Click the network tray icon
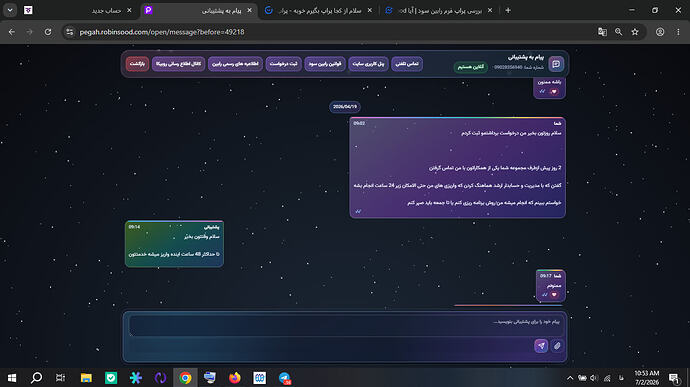This screenshot has width=690, height=387. [x=607, y=378]
